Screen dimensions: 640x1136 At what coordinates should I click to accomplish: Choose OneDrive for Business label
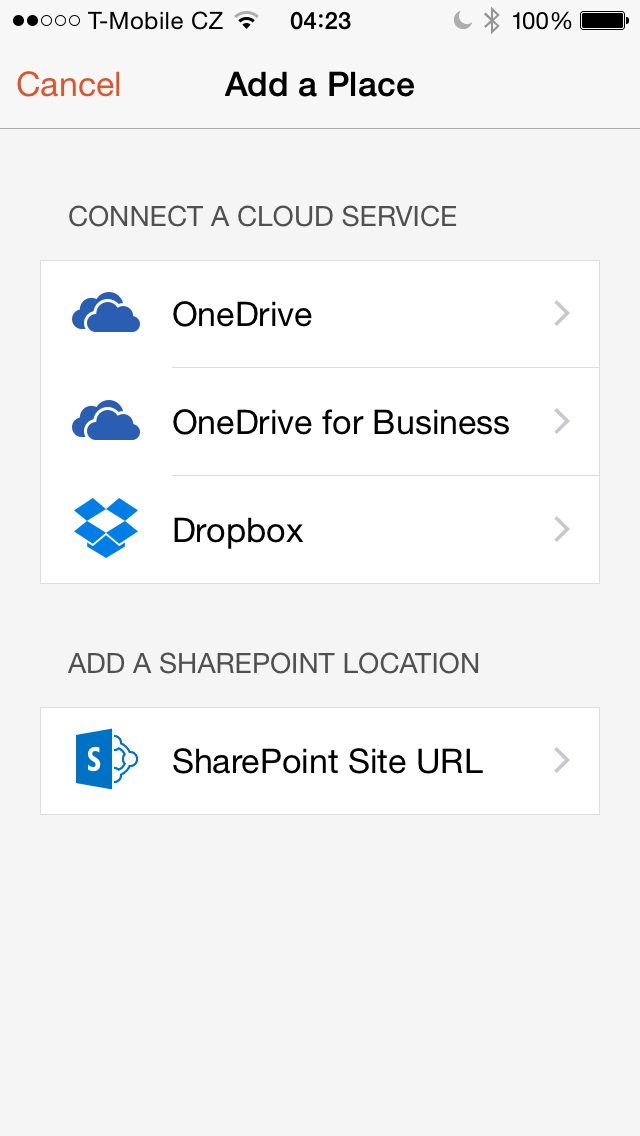coord(341,422)
